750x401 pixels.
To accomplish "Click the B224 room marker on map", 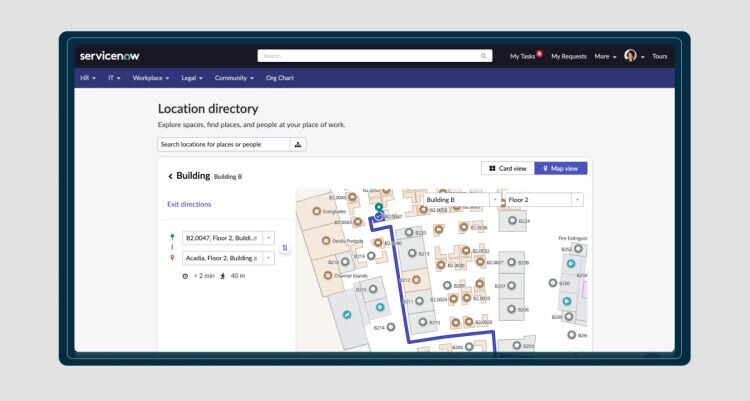I will tap(511, 221).
